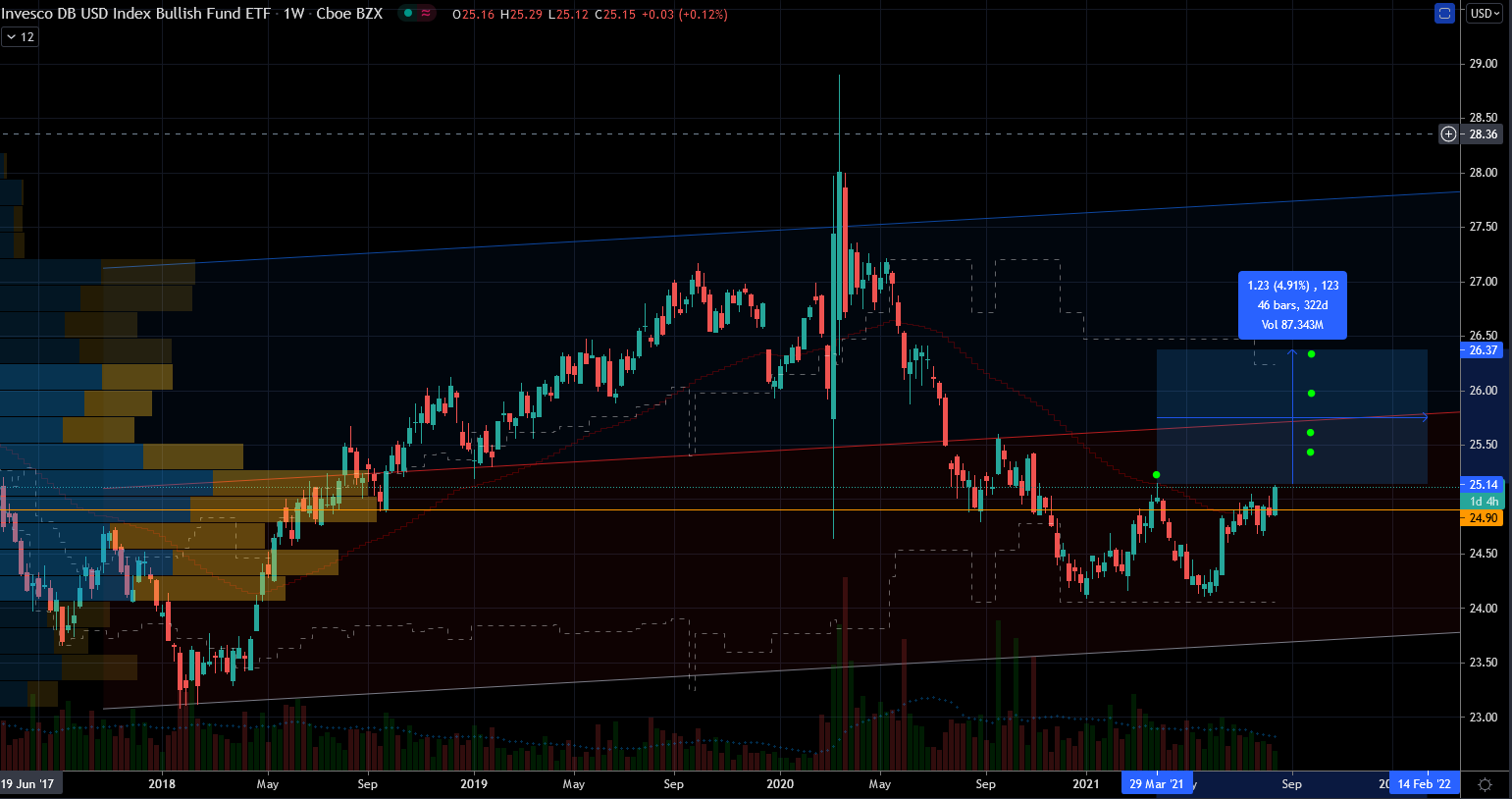Open the USD currency dropdown

click(1485, 14)
